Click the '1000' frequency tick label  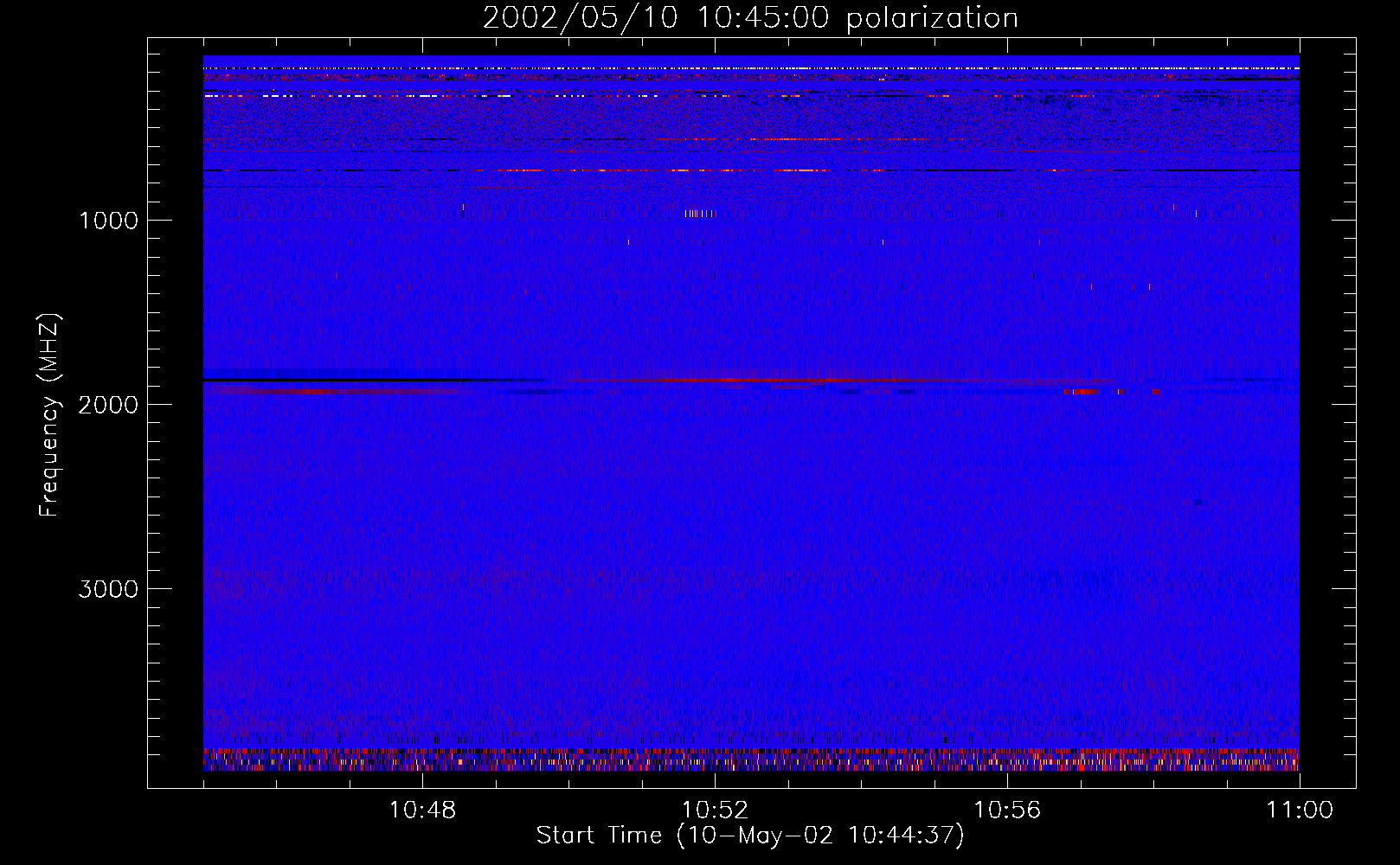(x=108, y=221)
